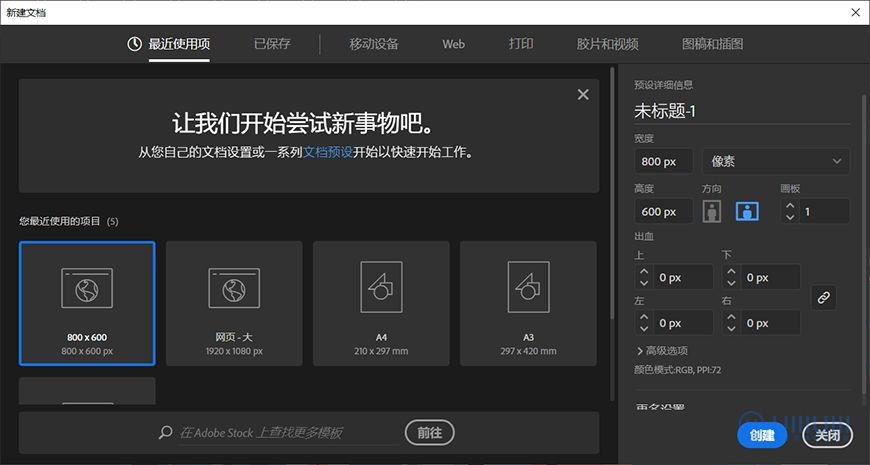
Task: Click the Adobe Stock template search field
Action: click(289, 433)
